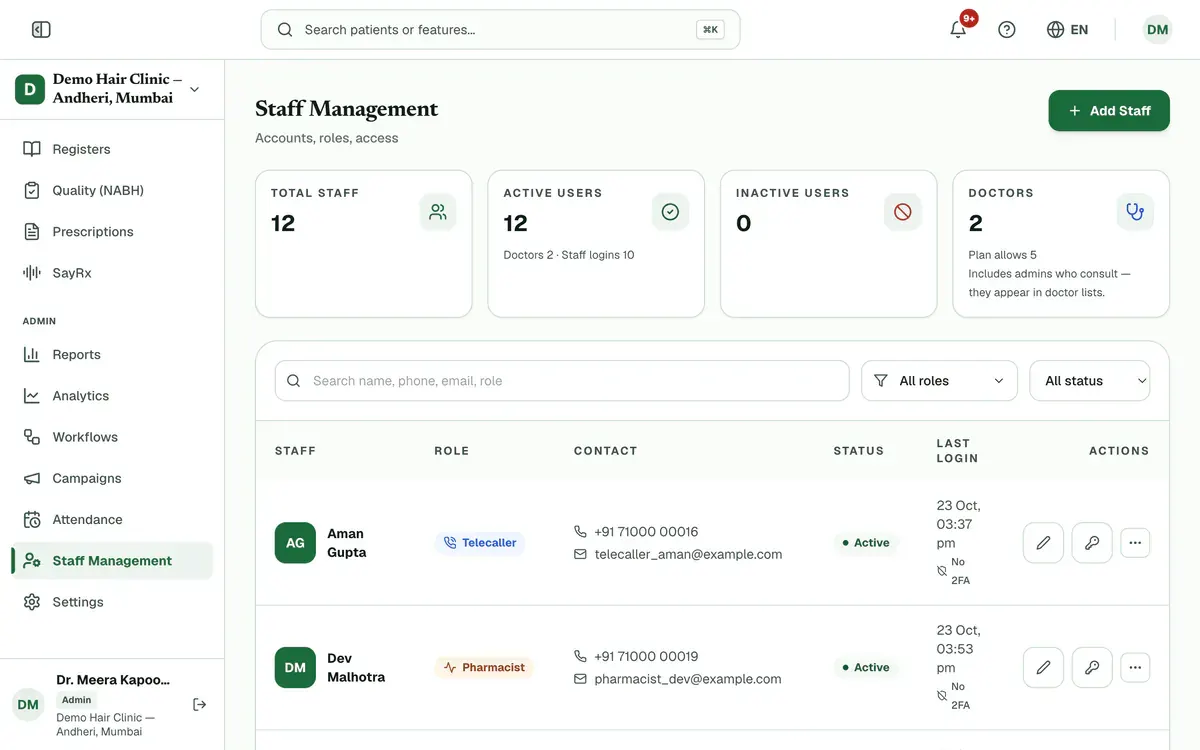The image size is (1200, 750).
Task: Click the Contact column header
Action: click(x=606, y=451)
